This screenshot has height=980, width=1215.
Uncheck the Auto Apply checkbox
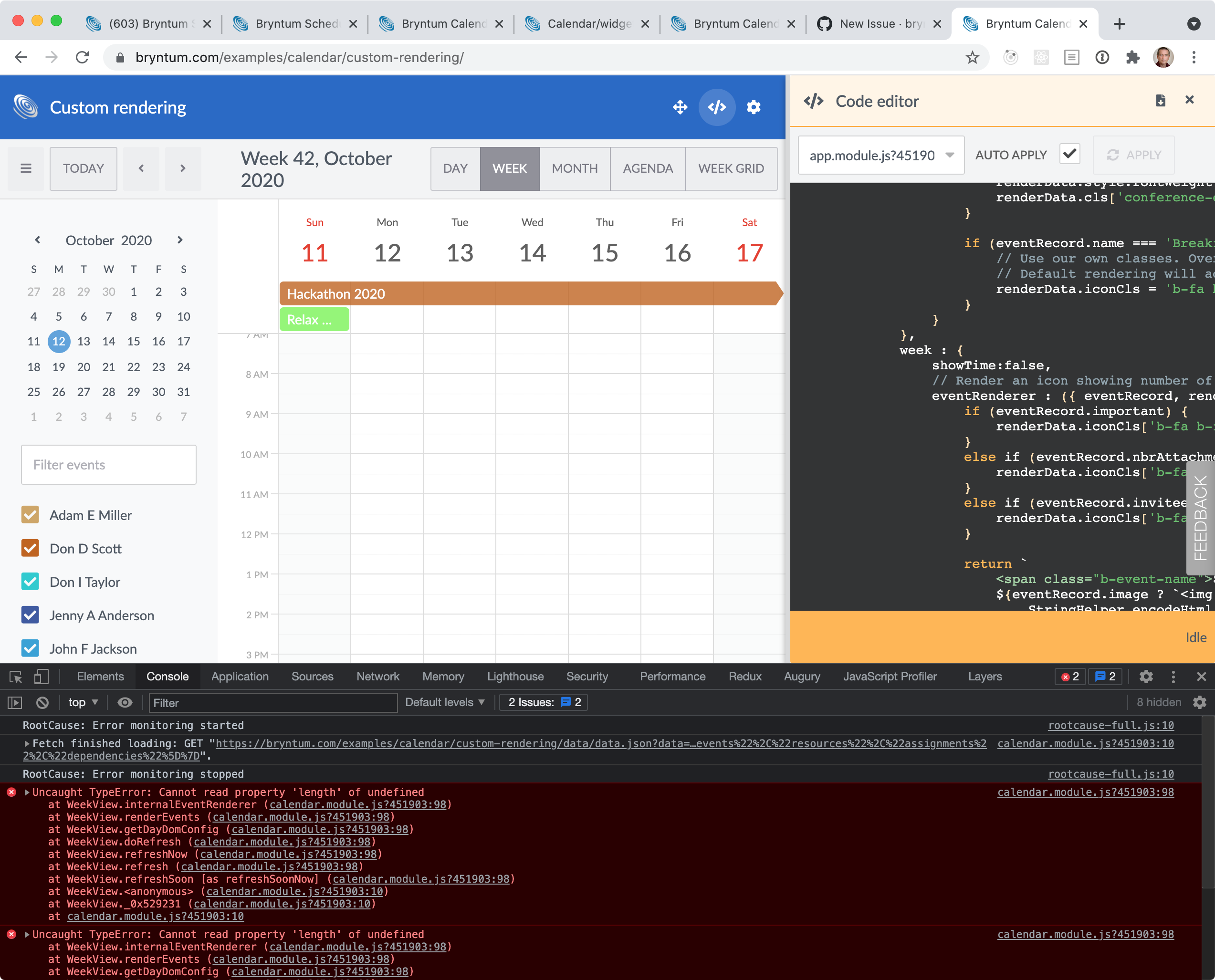1069,154
